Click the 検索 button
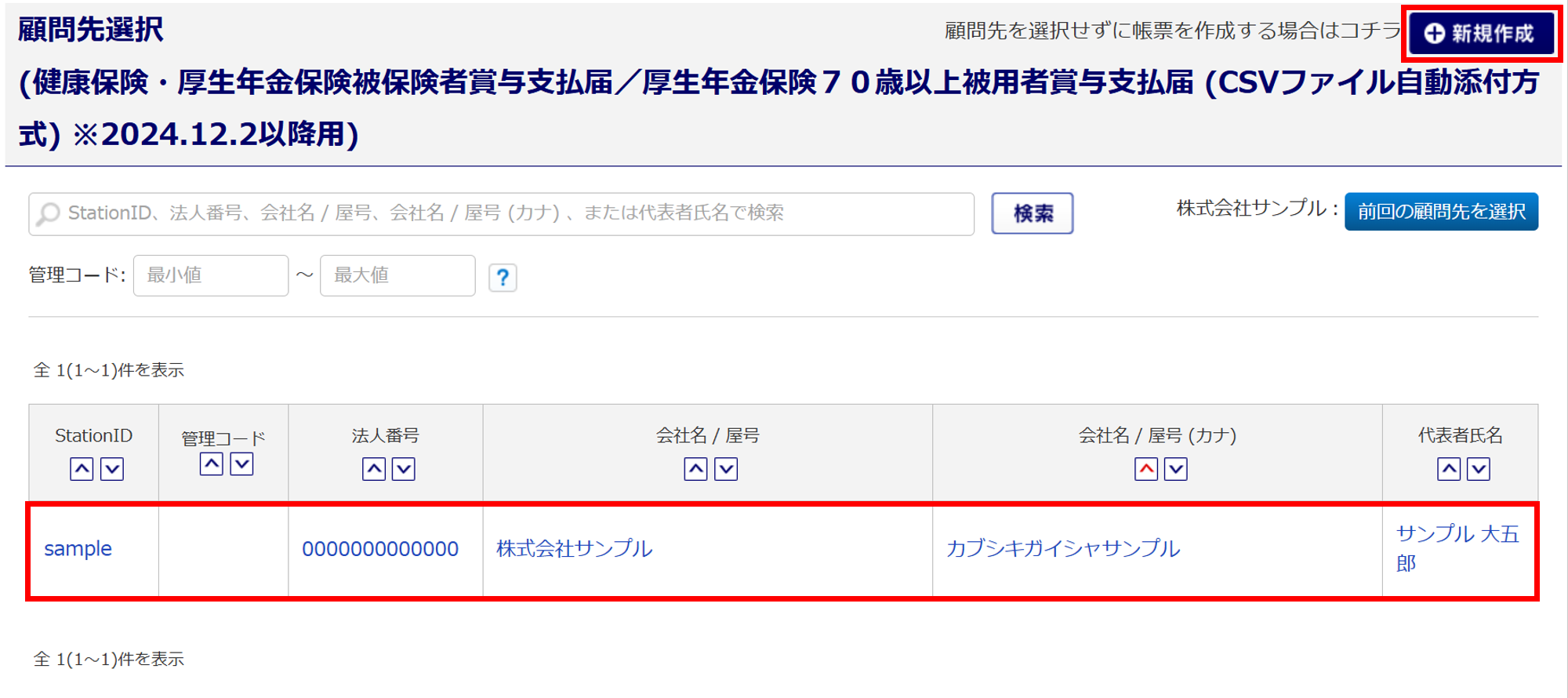 tap(1032, 213)
